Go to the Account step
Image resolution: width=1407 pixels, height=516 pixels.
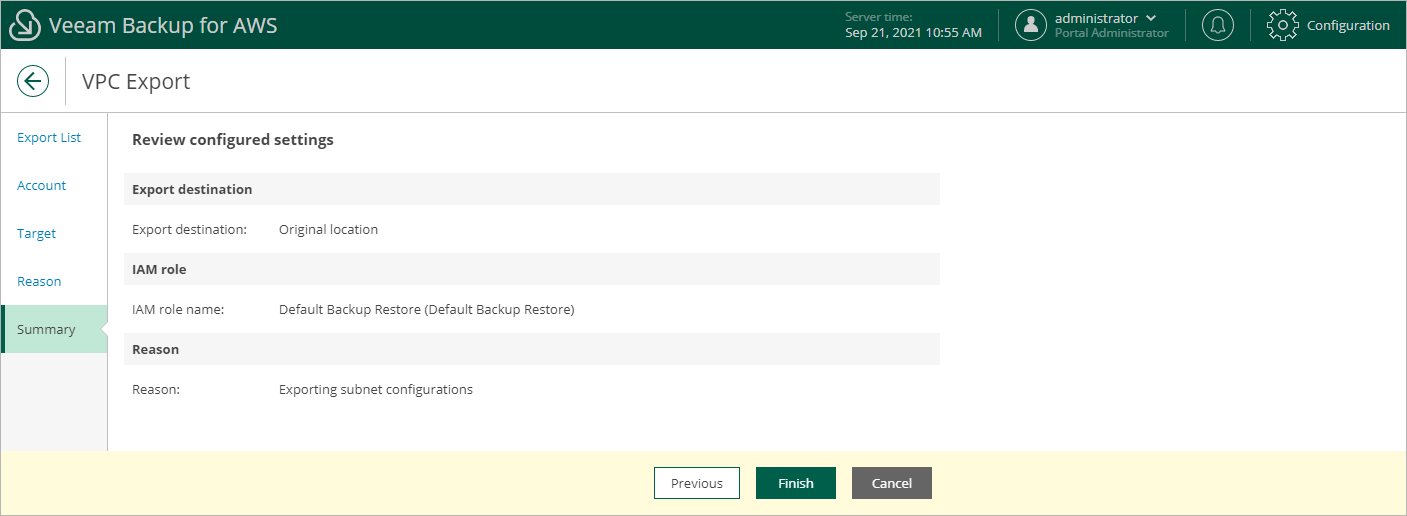point(42,185)
